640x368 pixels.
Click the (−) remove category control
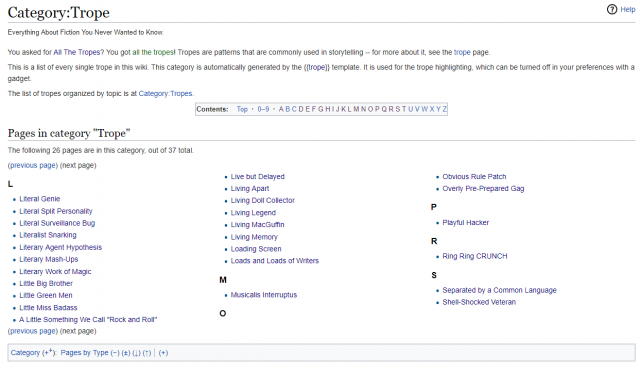coord(115,353)
